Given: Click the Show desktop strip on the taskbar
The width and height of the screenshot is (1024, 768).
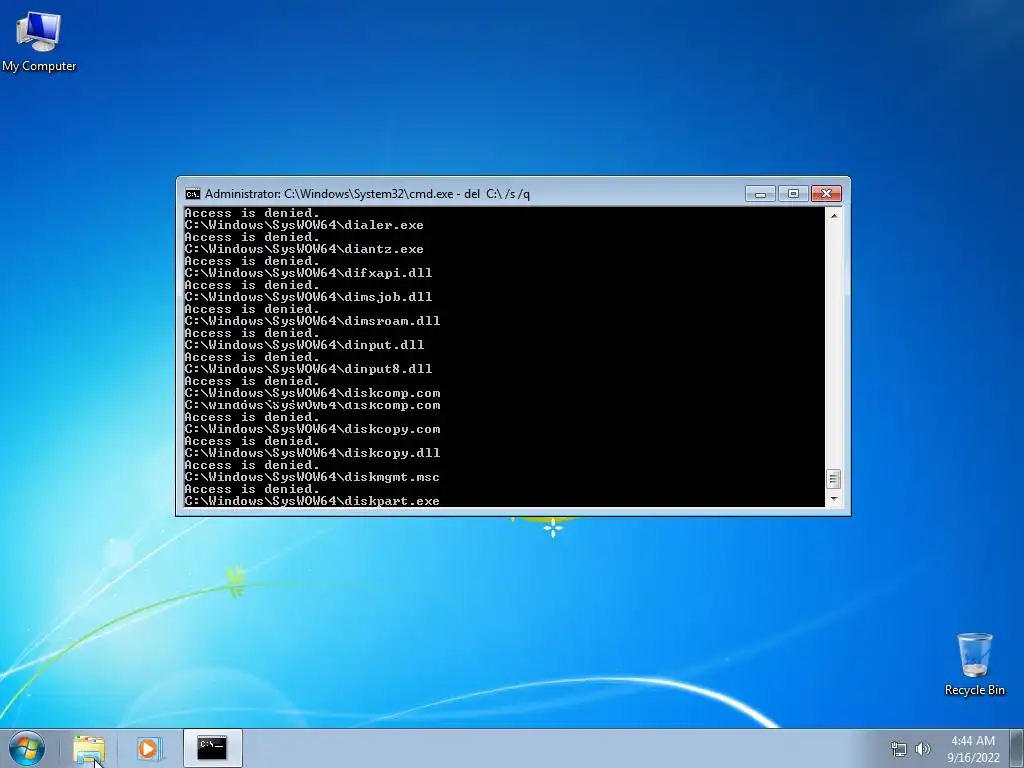Looking at the screenshot, I should (1017, 748).
